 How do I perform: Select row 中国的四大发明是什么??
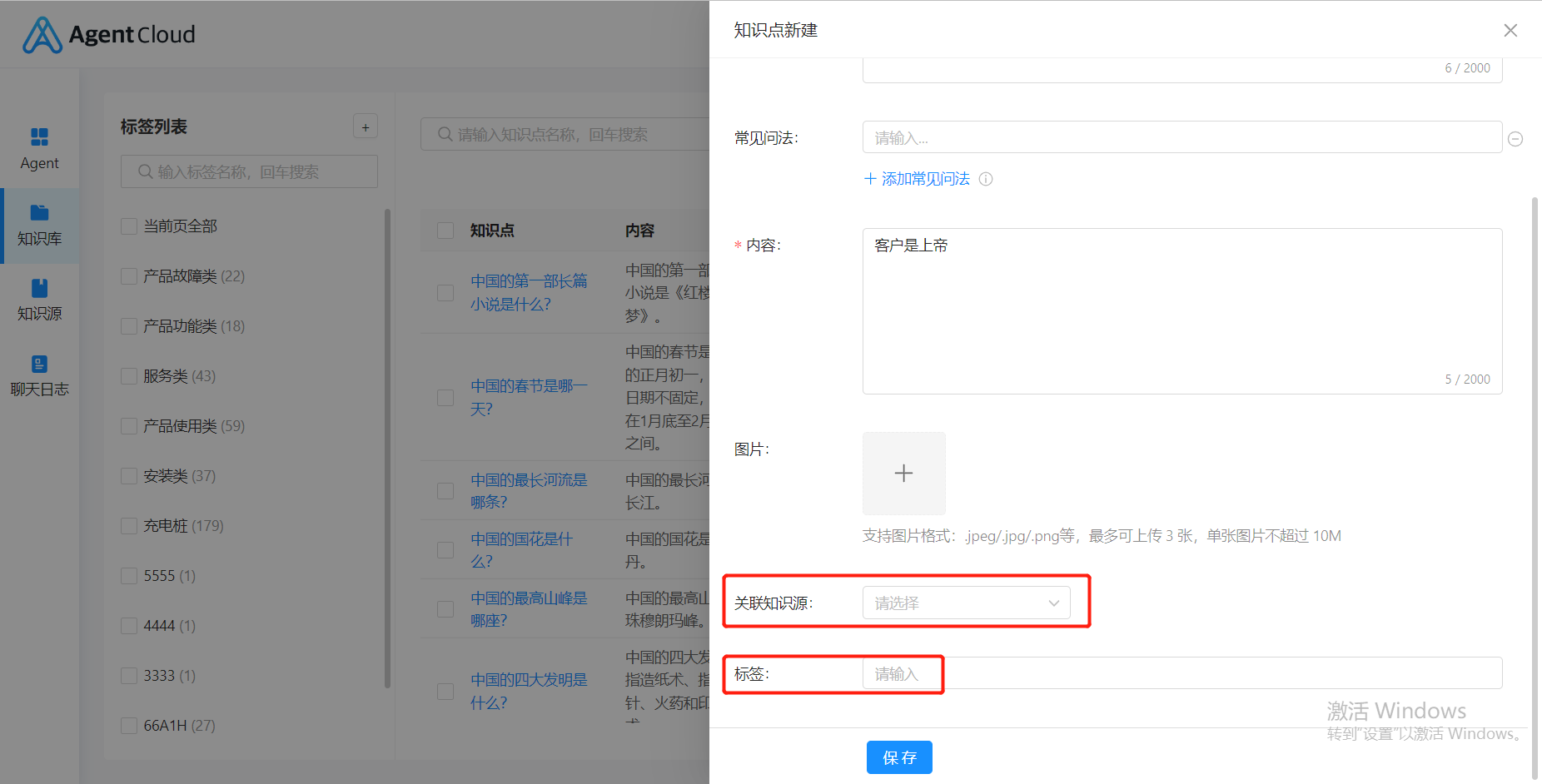pos(445,692)
